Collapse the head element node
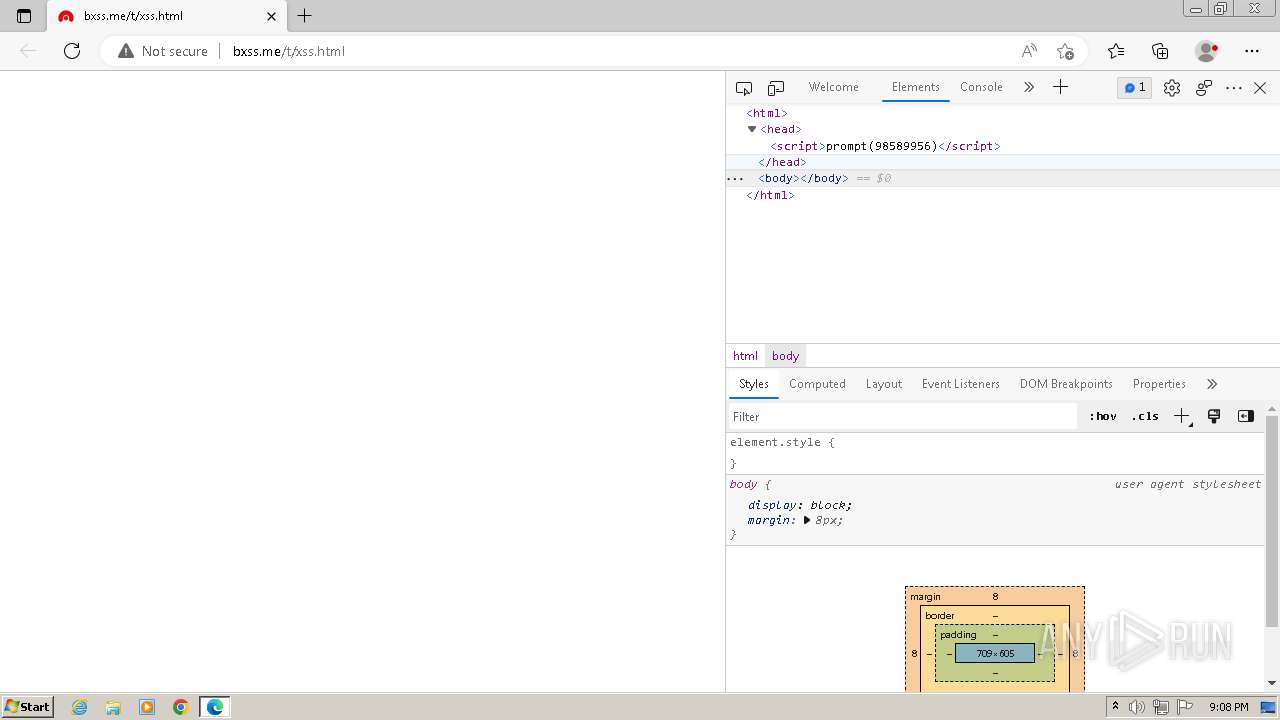The image size is (1280, 720). pos(752,129)
